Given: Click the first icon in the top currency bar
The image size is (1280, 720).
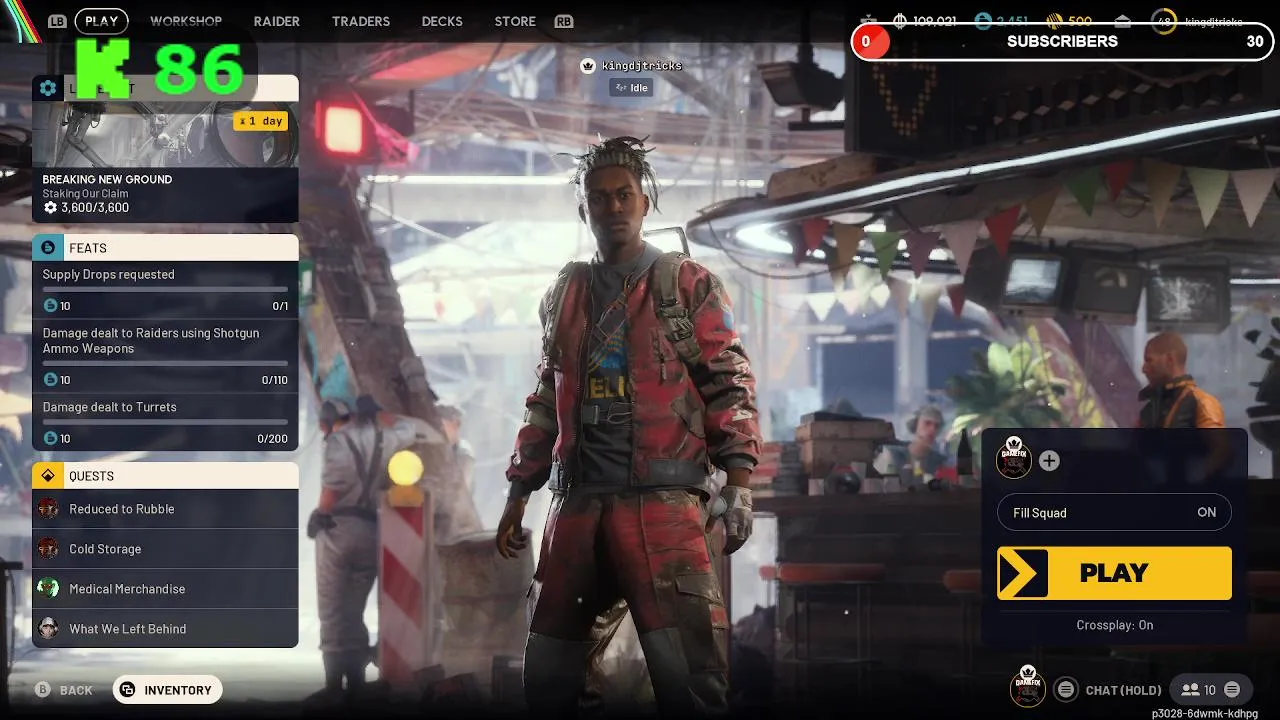Looking at the screenshot, I should pyautogui.click(x=868, y=21).
